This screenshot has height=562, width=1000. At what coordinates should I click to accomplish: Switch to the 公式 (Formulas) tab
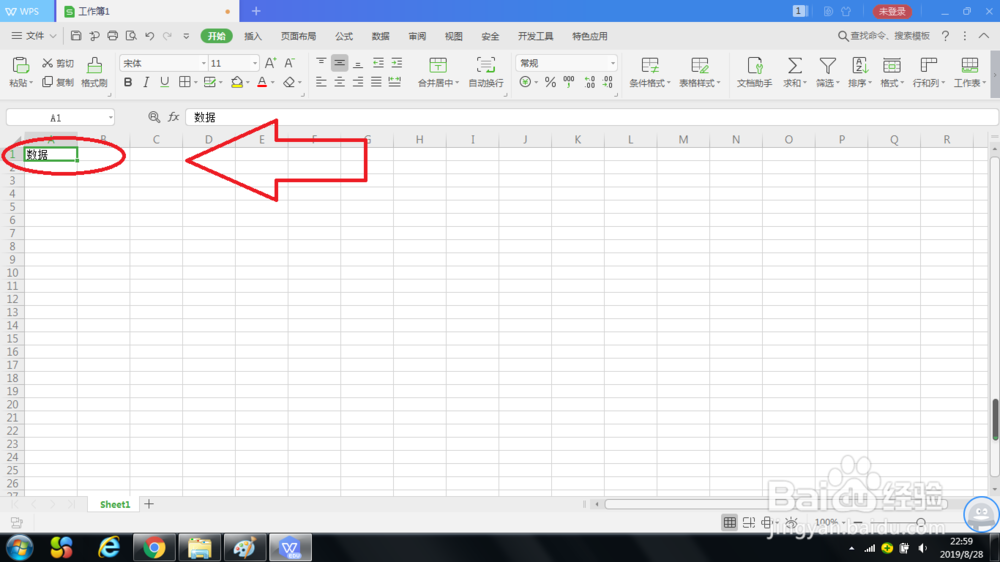point(344,36)
